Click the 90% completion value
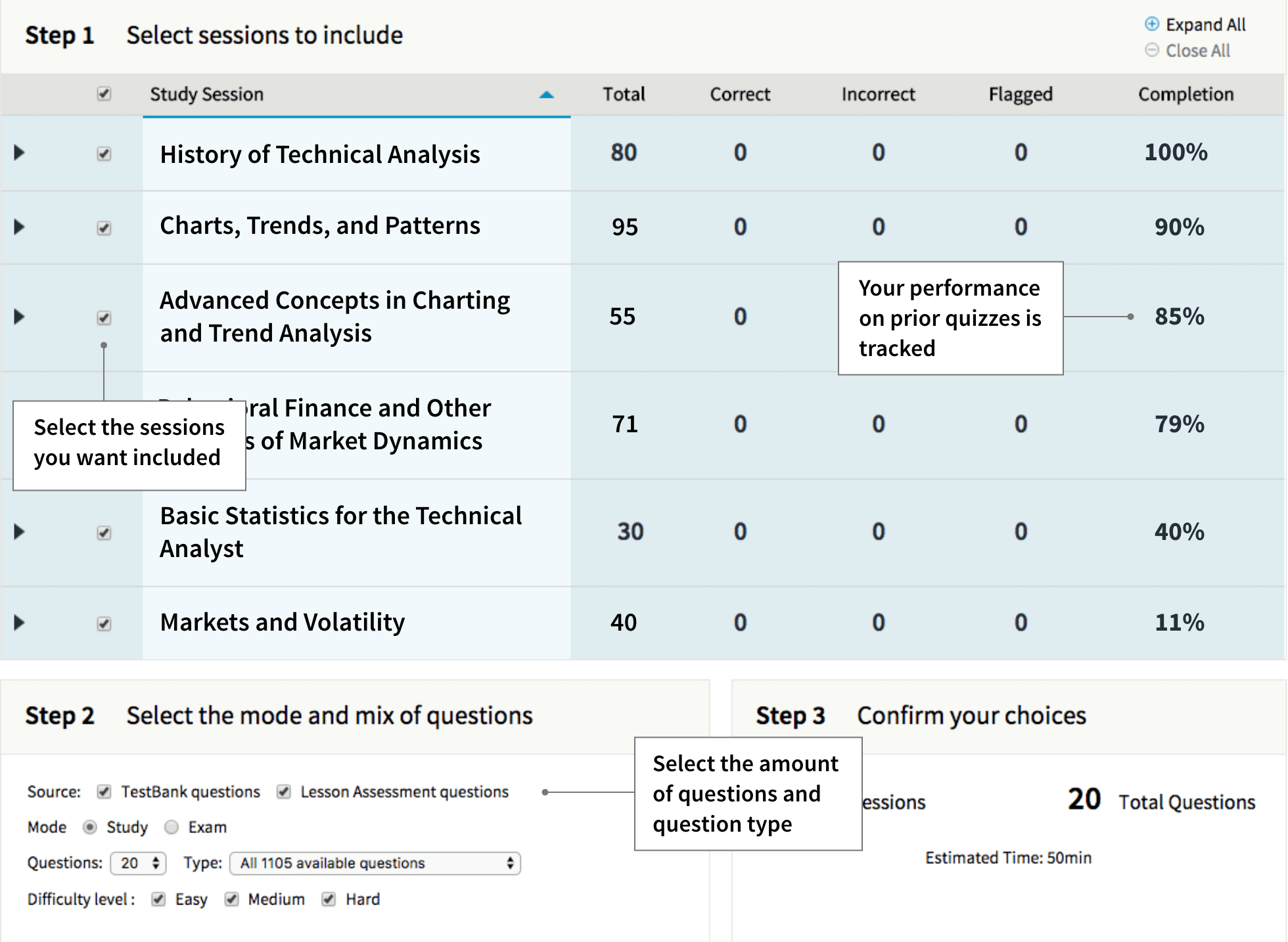Image resolution: width=1288 pixels, height=942 pixels. (x=1180, y=227)
